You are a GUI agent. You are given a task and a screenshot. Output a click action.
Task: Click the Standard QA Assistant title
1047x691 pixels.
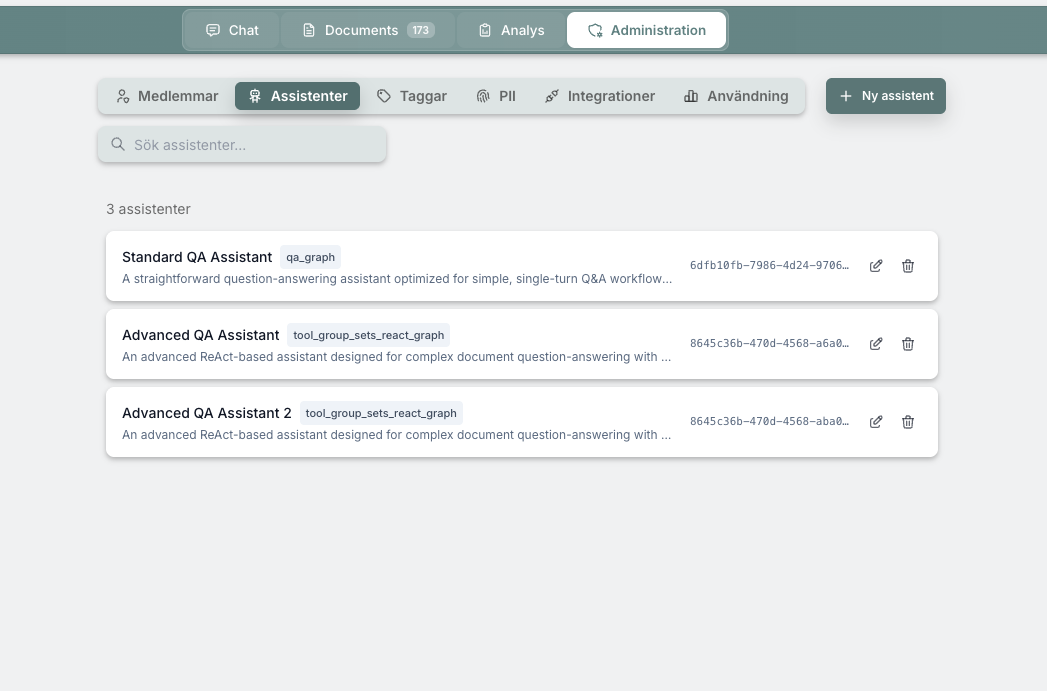pyautogui.click(x=197, y=257)
